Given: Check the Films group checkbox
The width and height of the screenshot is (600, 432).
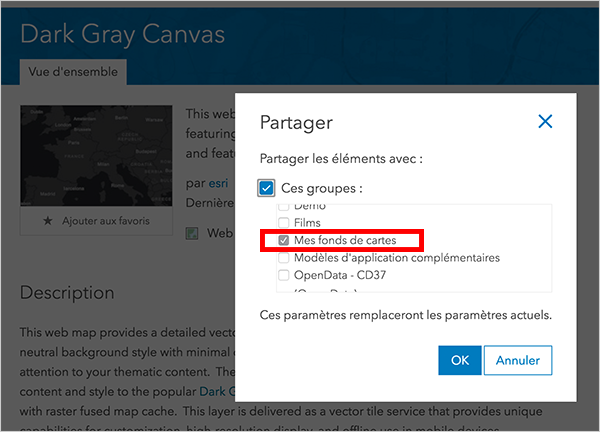Looking at the screenshot, I should click(x=284, y=223).
